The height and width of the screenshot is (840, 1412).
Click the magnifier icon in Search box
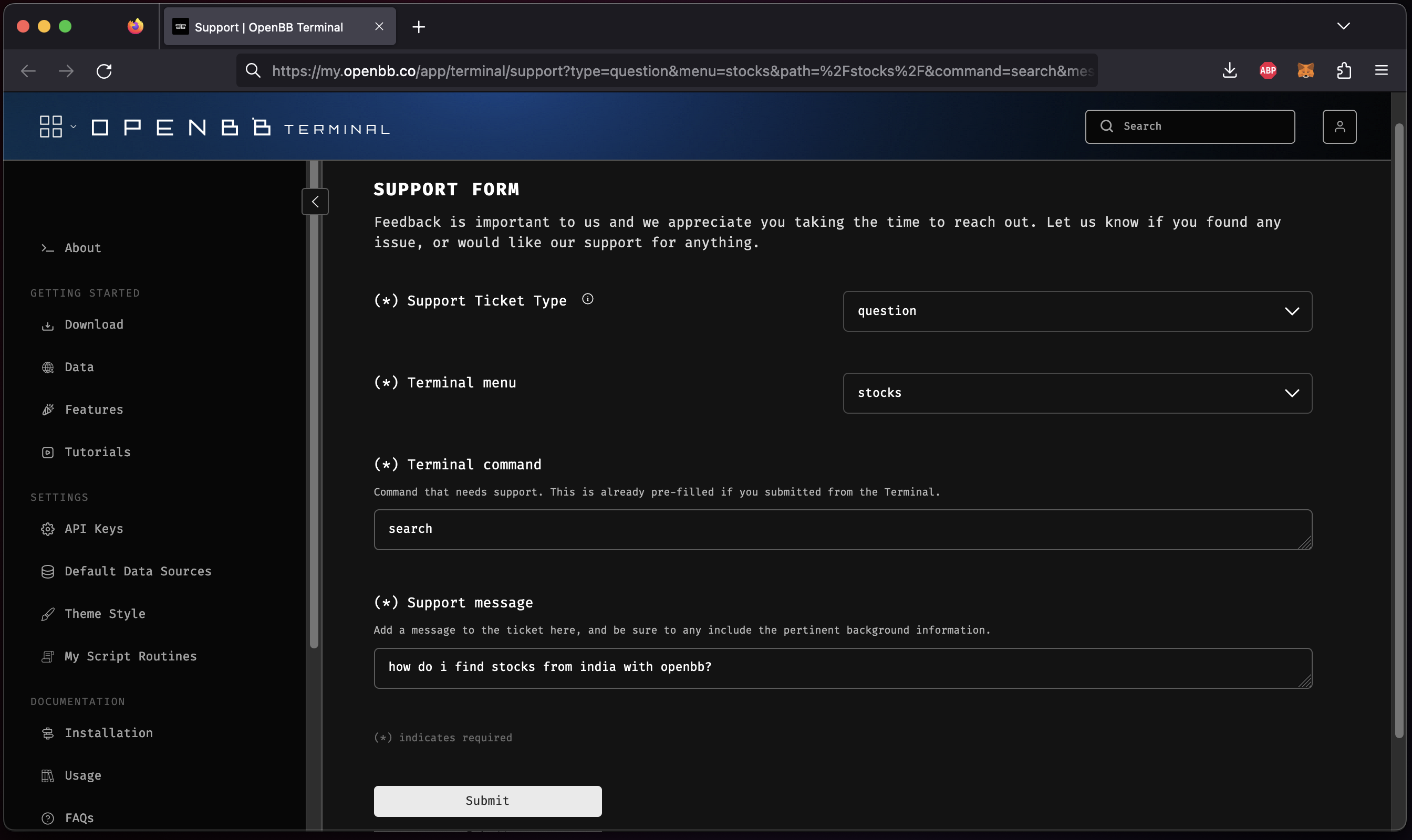click(1106, 126)
